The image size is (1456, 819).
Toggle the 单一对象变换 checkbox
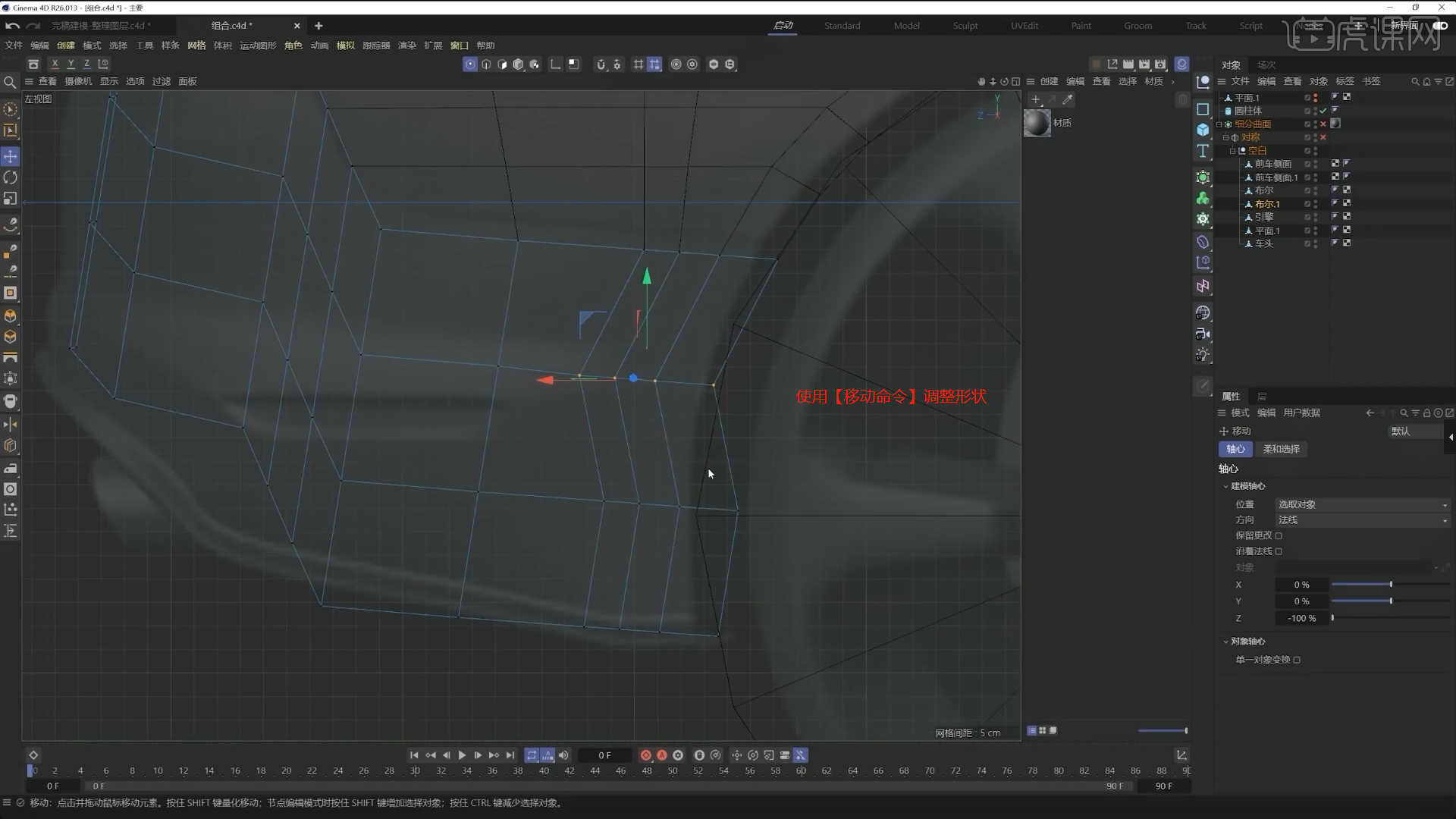(1297, 660)
